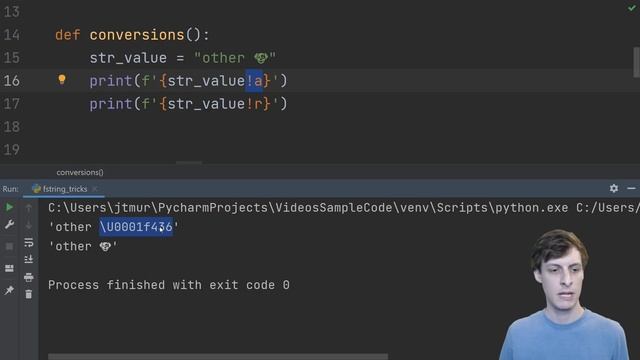Screen dimensions: 640x360
Task: Click 'str_value' on line 15
Action: (x=128, y=58)
